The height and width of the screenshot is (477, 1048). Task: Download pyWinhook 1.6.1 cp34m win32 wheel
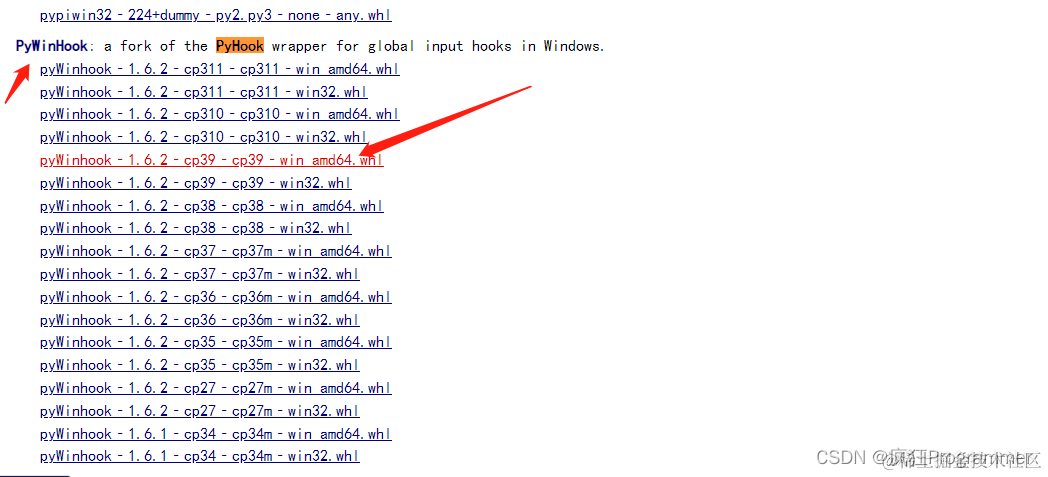pyautogui.click(x=200, y=456)
